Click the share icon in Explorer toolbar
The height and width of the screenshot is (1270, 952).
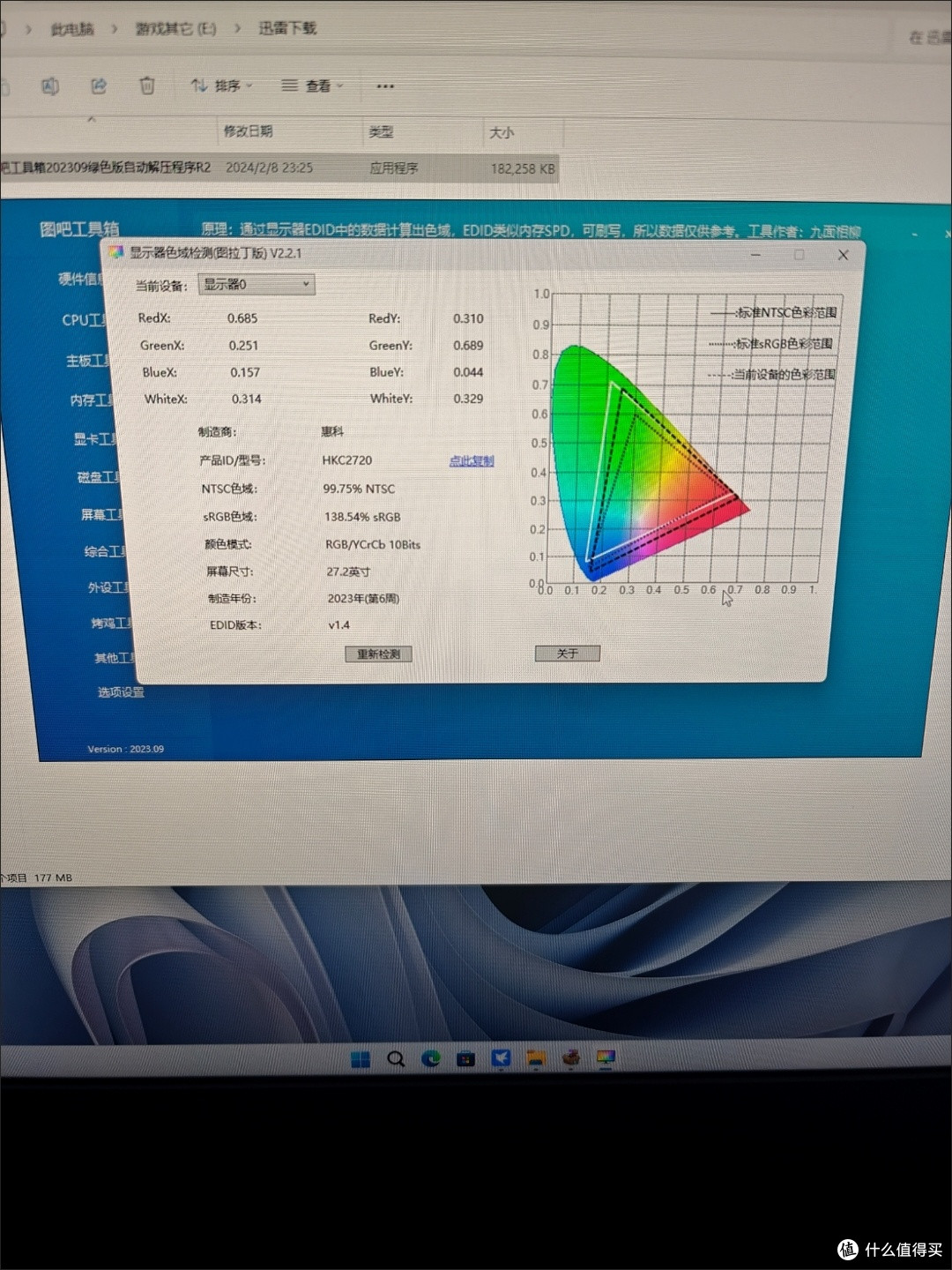[99, 86]
